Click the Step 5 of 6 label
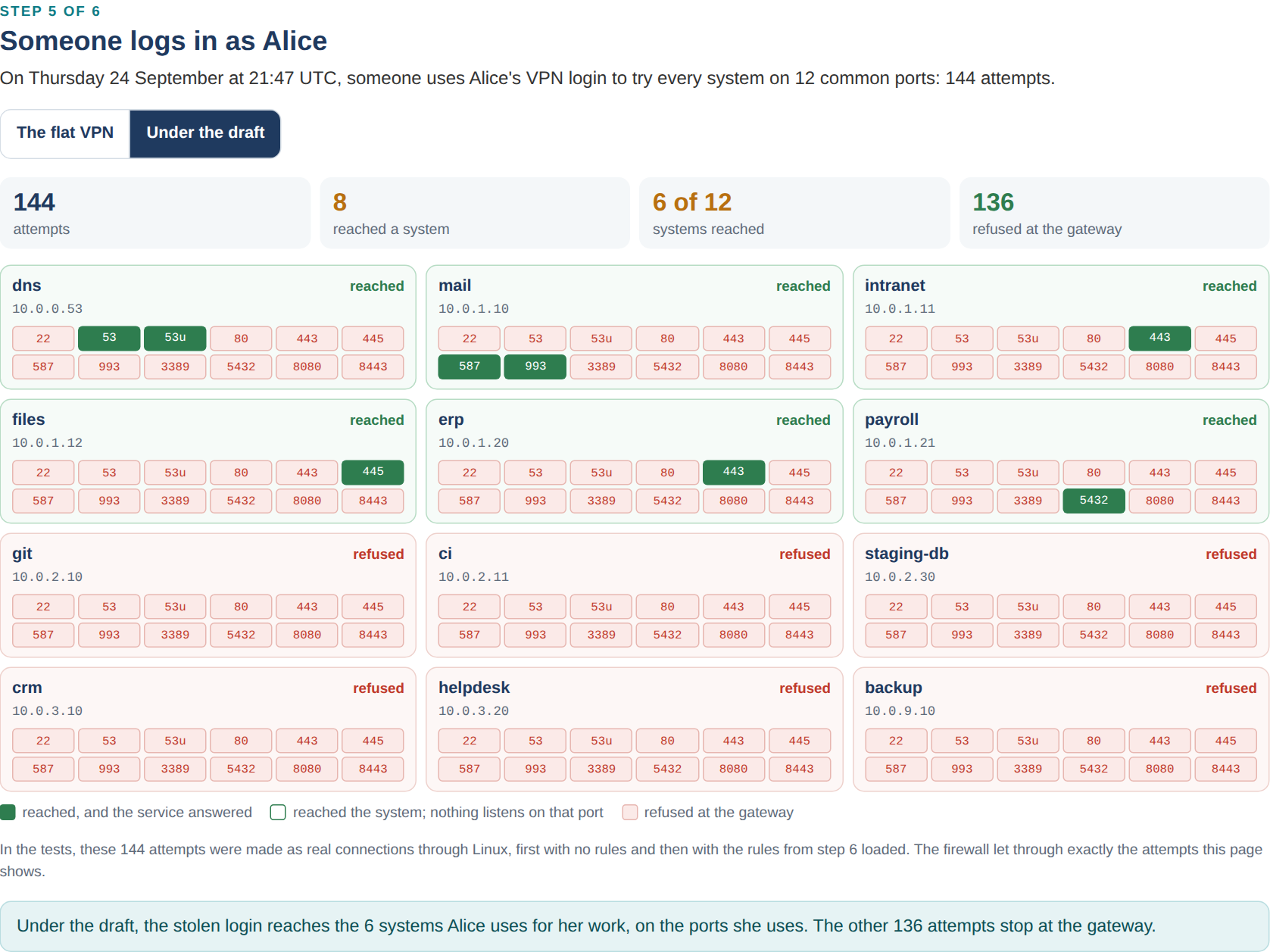Image resolution: width=1270 pixels, height=952 pixels. point(50,11)
